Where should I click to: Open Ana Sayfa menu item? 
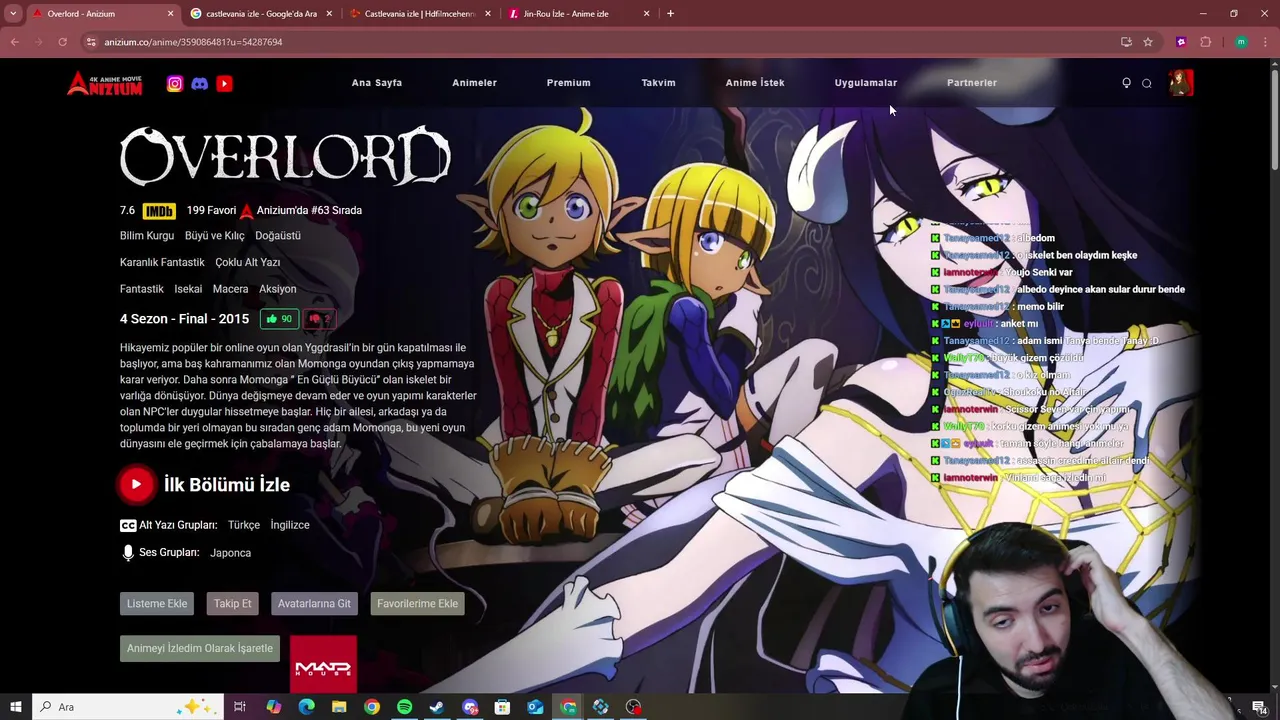point(377,83)
